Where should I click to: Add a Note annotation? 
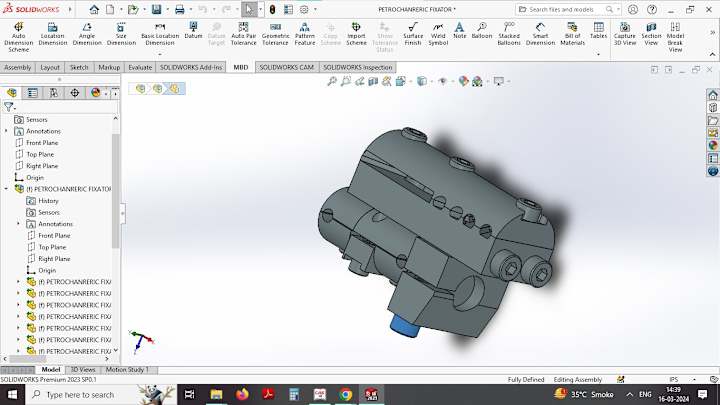point(459,30)
